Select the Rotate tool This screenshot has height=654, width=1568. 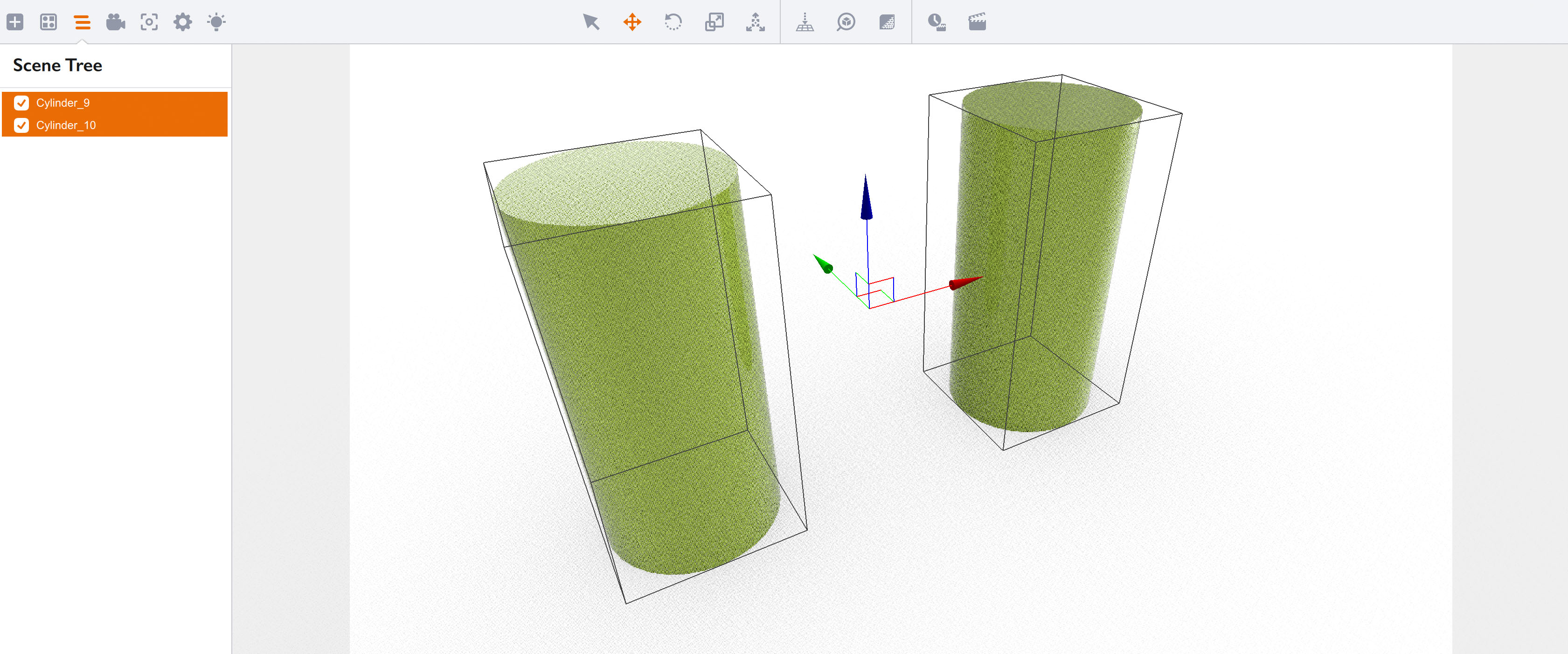673,22
